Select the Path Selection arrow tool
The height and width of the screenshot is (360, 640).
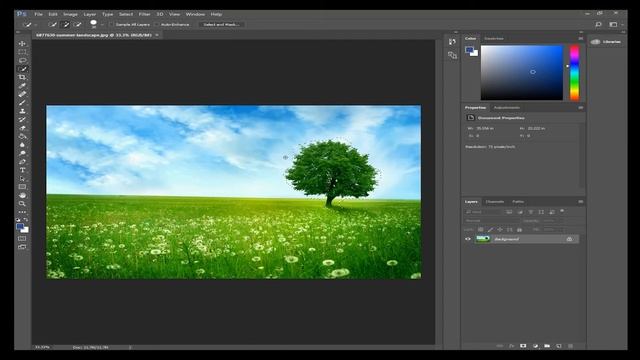tap(22, 178)
